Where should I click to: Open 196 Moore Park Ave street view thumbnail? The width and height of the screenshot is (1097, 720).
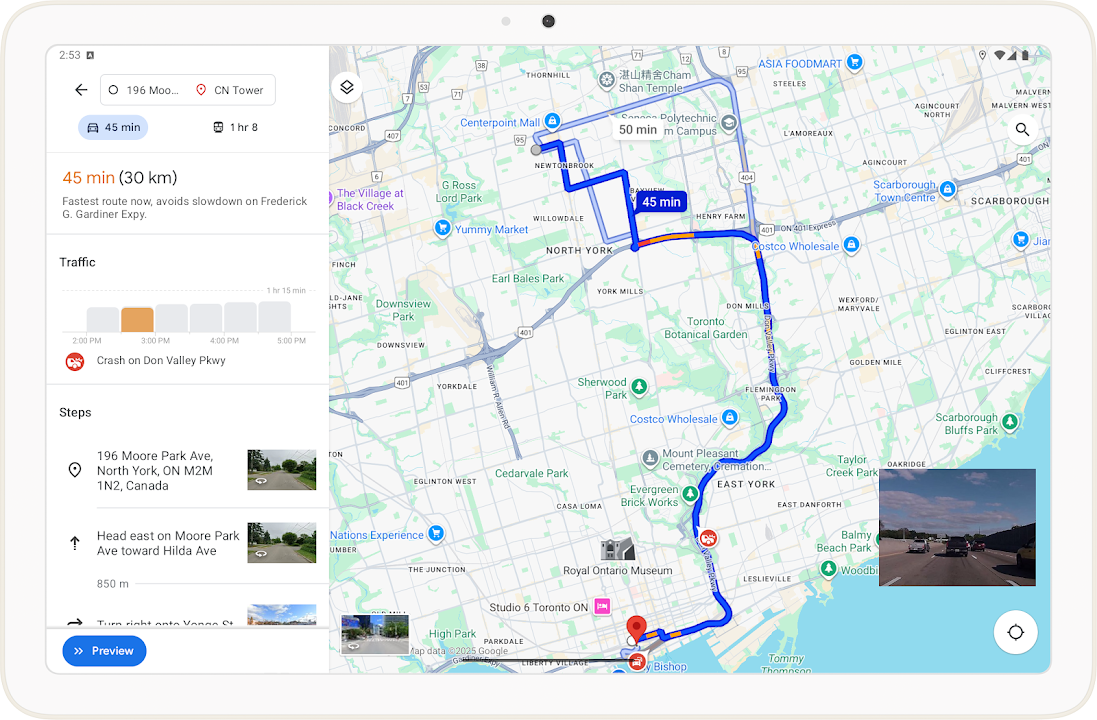(281, 470)
